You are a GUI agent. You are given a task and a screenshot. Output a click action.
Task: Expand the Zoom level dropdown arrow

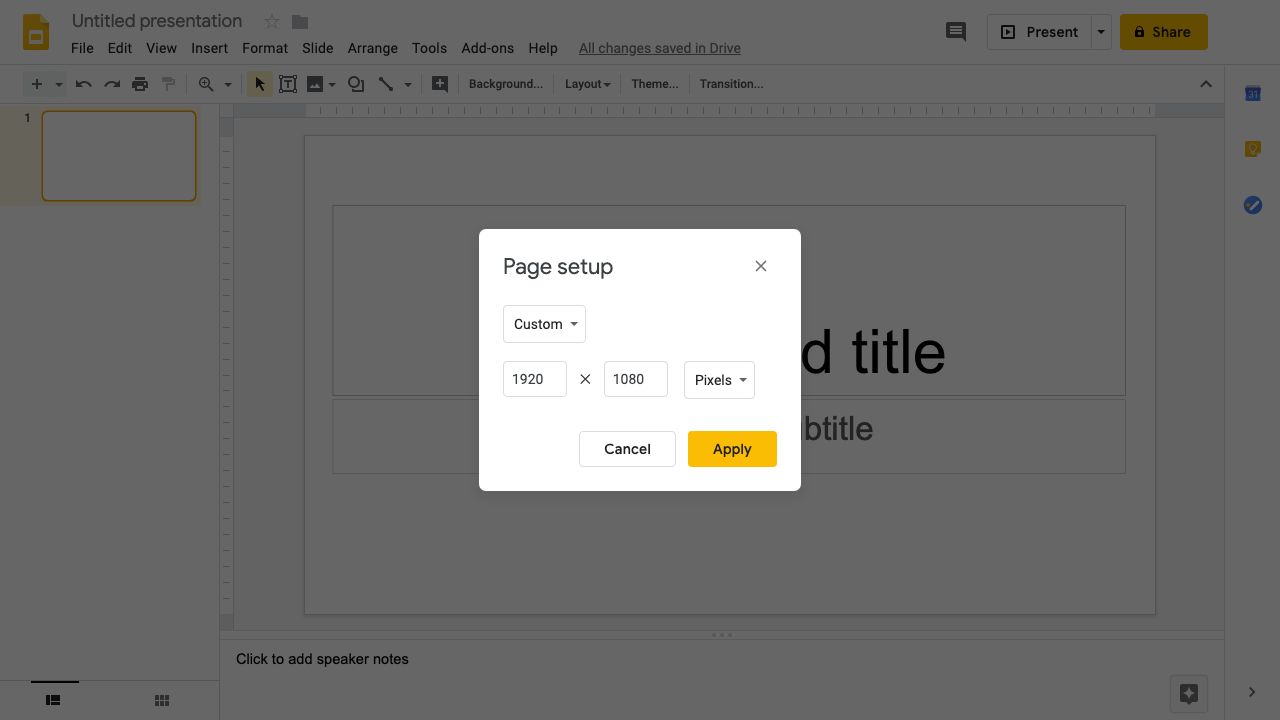pyautogui.click(x=227, y=84)
